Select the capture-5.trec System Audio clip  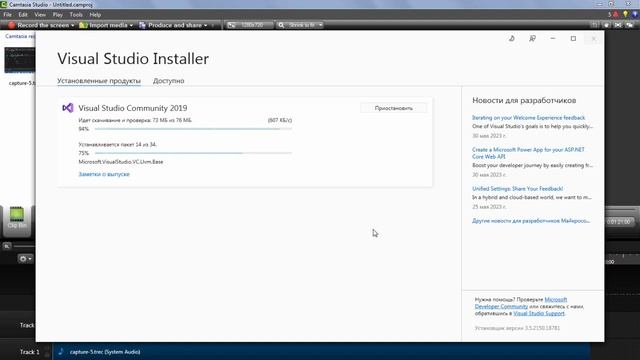(x=322, y=351)
